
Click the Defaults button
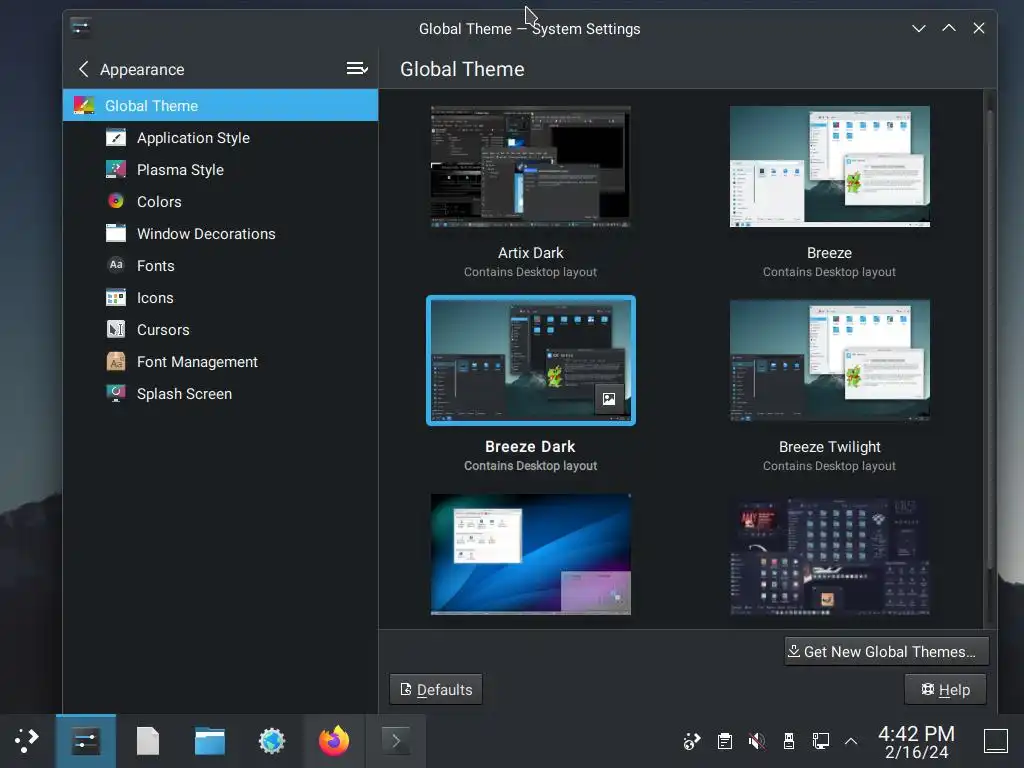436,689
